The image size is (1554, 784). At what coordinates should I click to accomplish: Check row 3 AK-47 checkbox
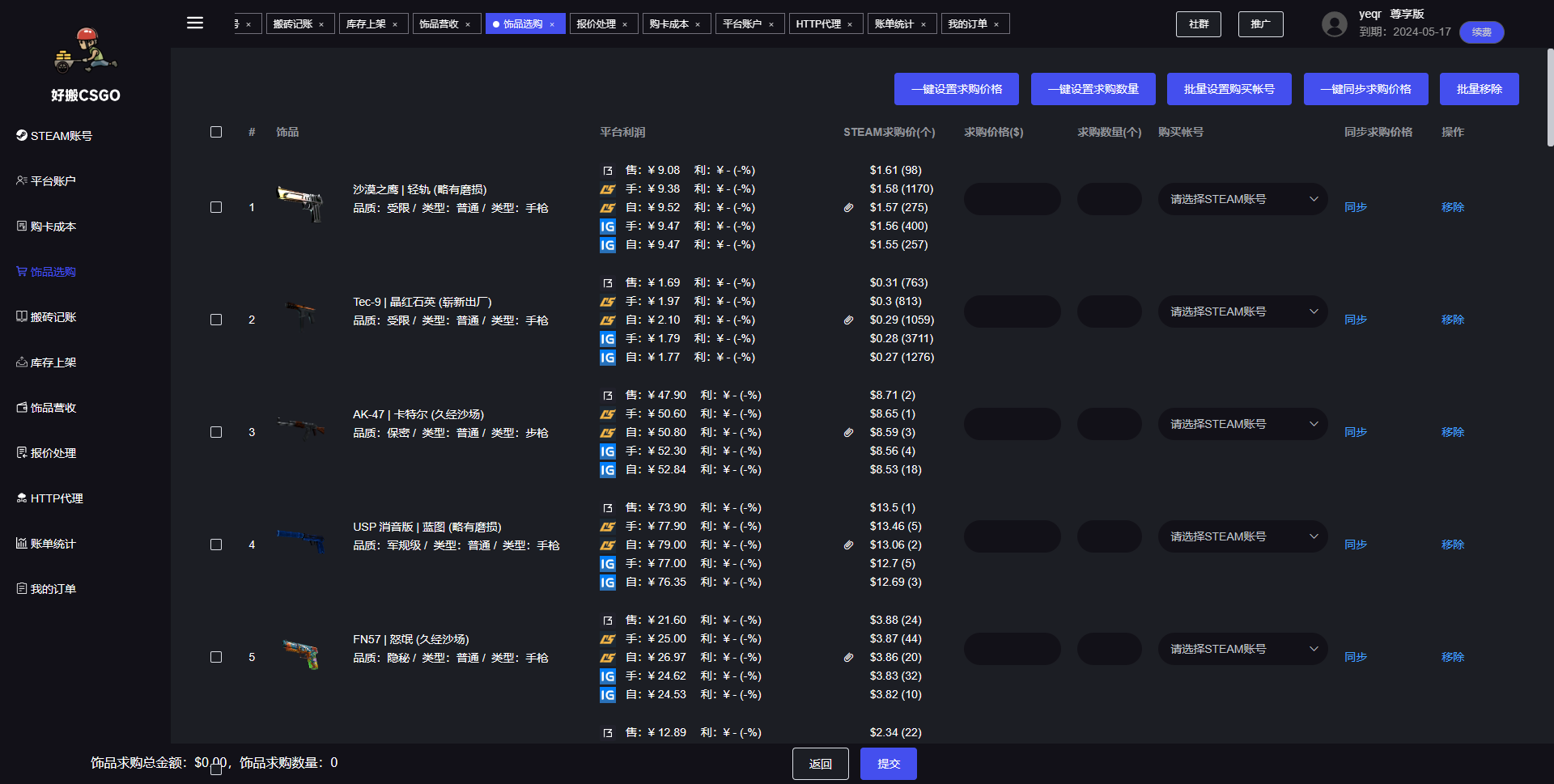(216, 432)
